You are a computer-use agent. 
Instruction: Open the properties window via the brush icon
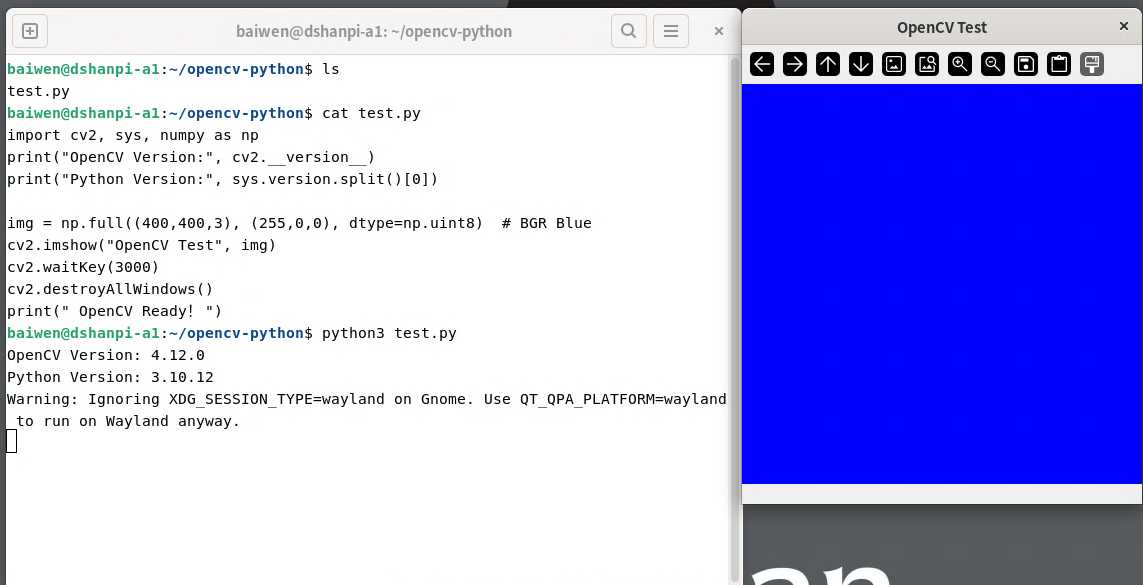coord(1092,65)
